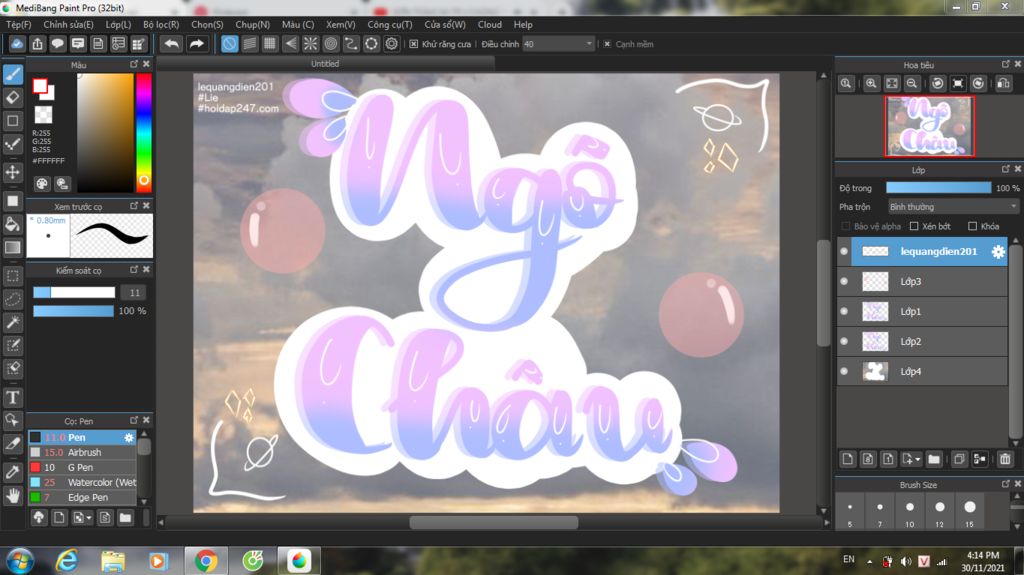1024x575 pixels.
Task: Open the Lớp(L) menu
Action: coord(118,24)
